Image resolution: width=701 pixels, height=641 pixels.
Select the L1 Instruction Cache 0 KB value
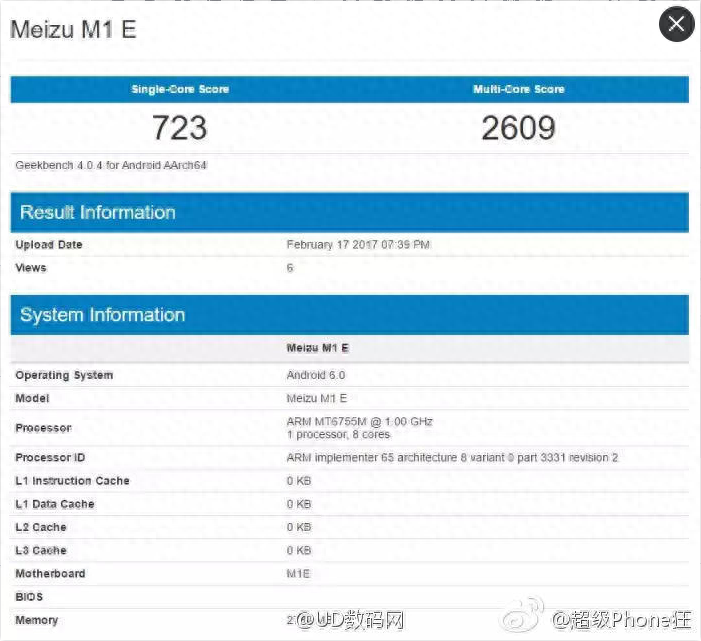pos(299,481)
